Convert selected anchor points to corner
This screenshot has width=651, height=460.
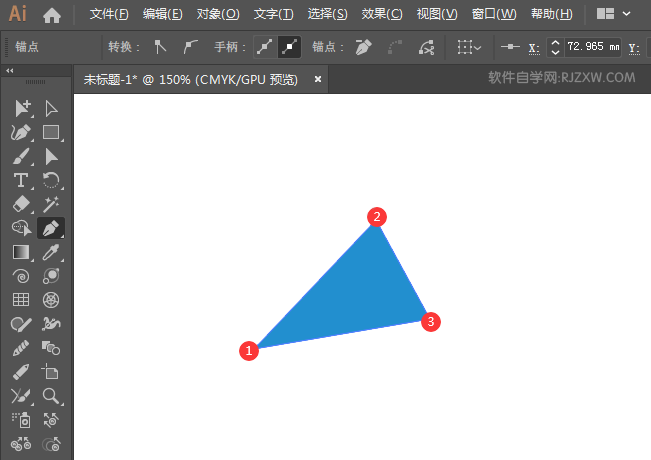[160, 47]
